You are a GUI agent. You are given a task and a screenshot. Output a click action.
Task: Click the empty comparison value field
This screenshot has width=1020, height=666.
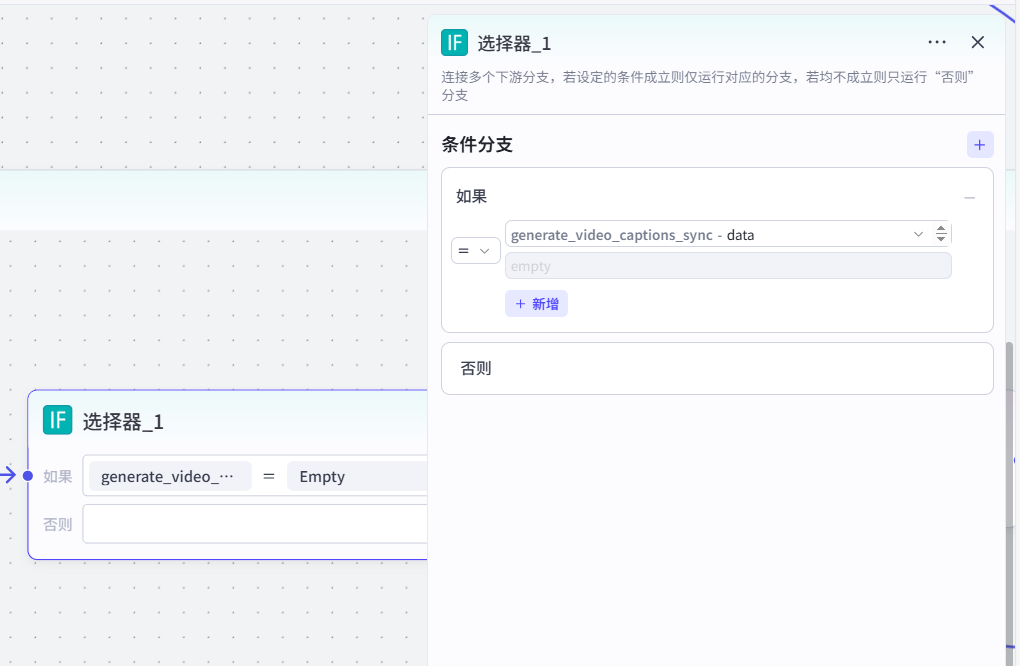(x=728, y=266)
